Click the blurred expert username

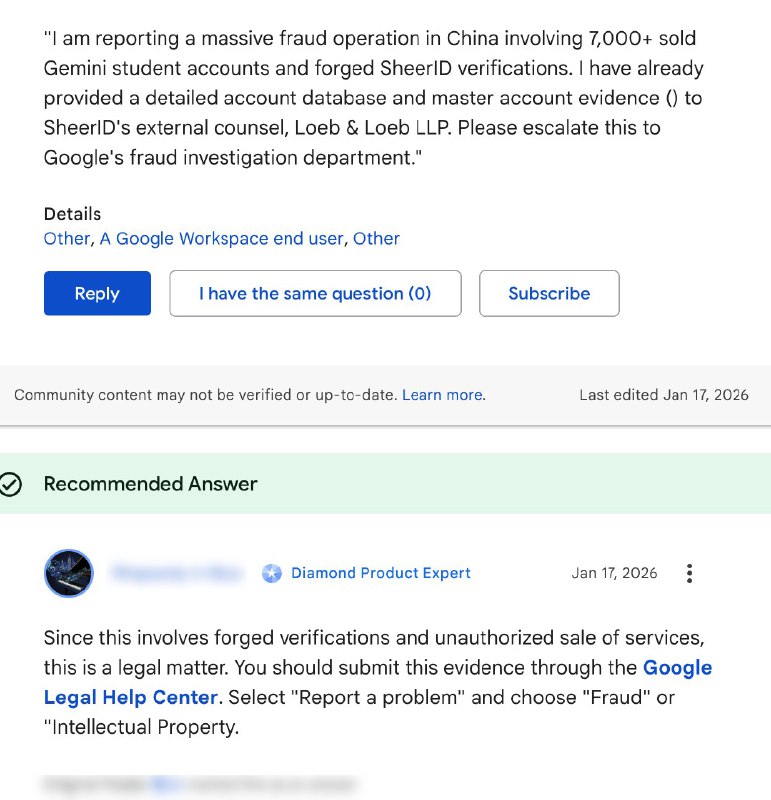pyautogui.click(x=177, y=573)
